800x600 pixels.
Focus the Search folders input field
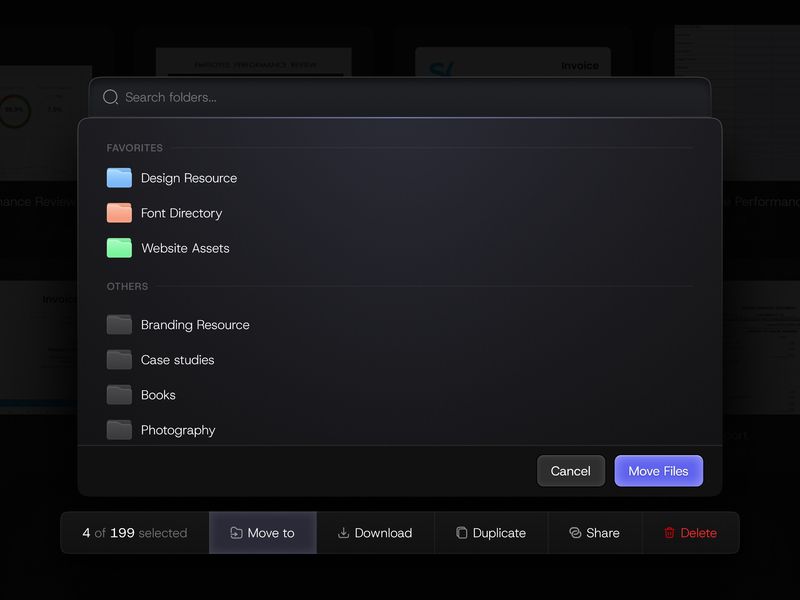click(x=400, y=97)
